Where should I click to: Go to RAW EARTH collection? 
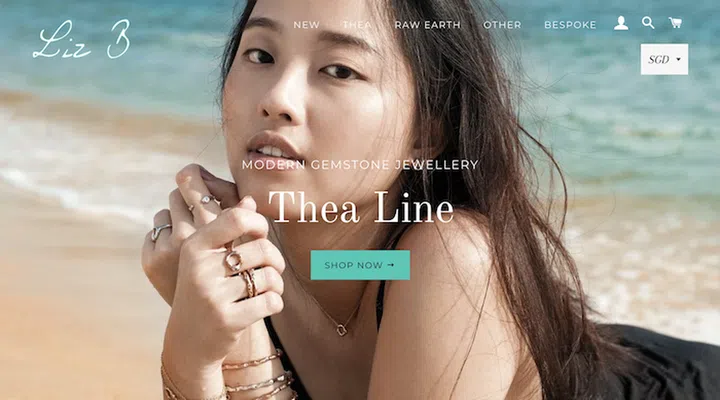coord(428,25)
